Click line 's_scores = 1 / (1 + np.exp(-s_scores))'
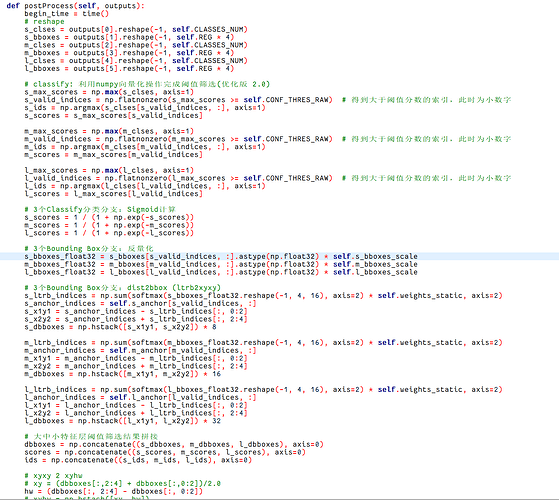Image resolution: width=559 pixels, height=500 pixels. click(109, 217)
